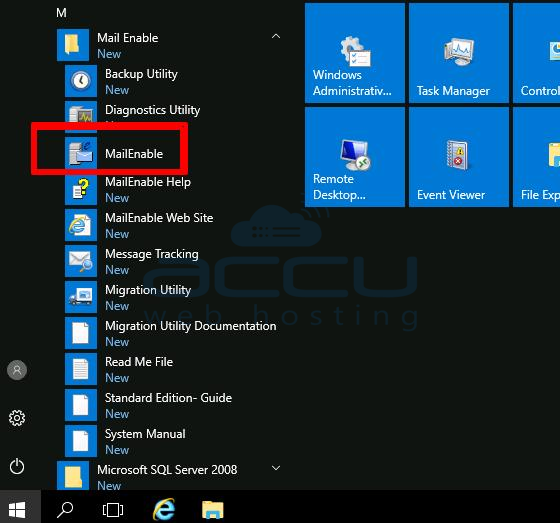The image size is (560, 523).
Task: Open the Remote Desktop tile
Action: click(355, 157)
